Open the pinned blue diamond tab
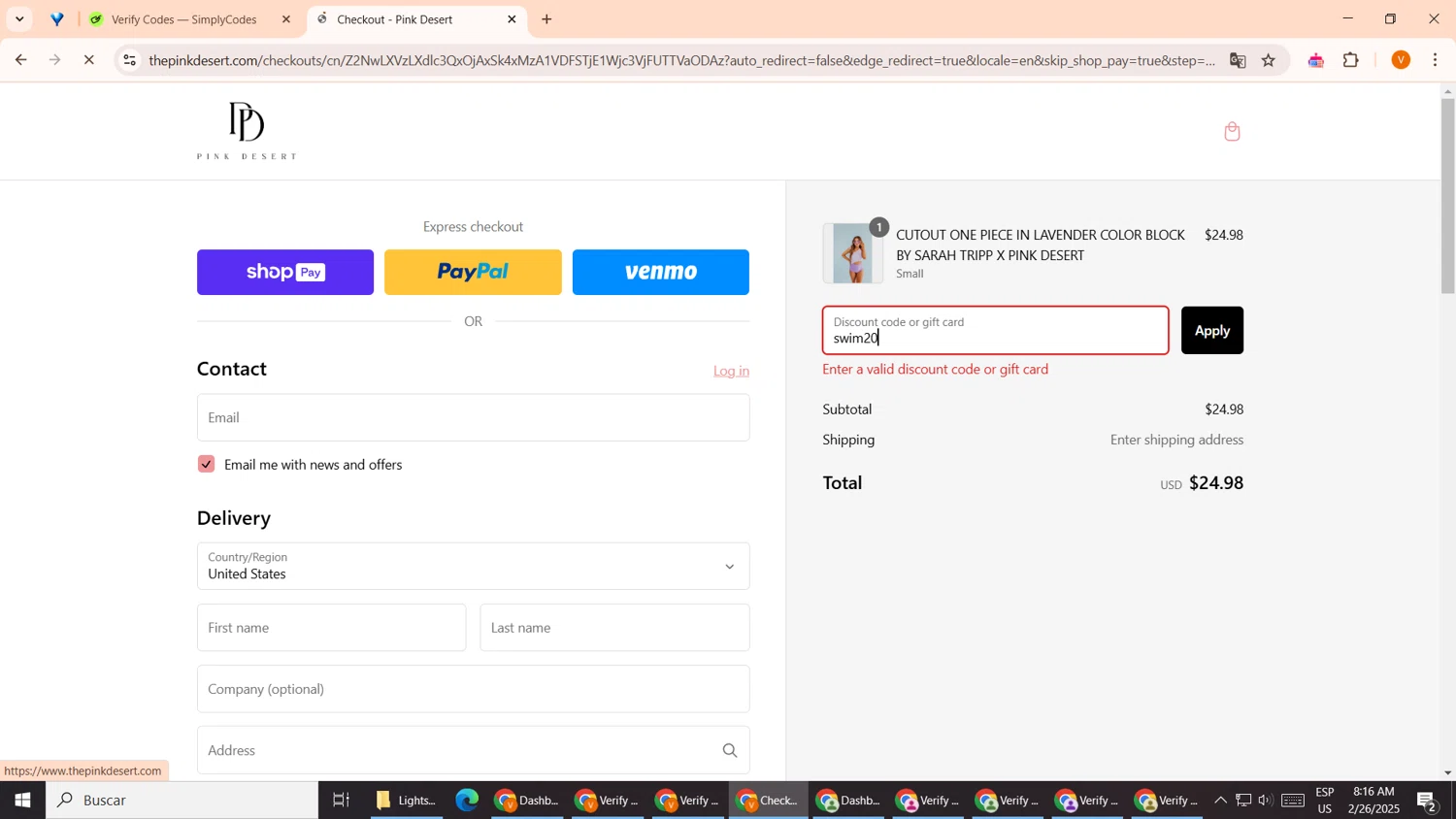1456x819 pixels. 57,19
